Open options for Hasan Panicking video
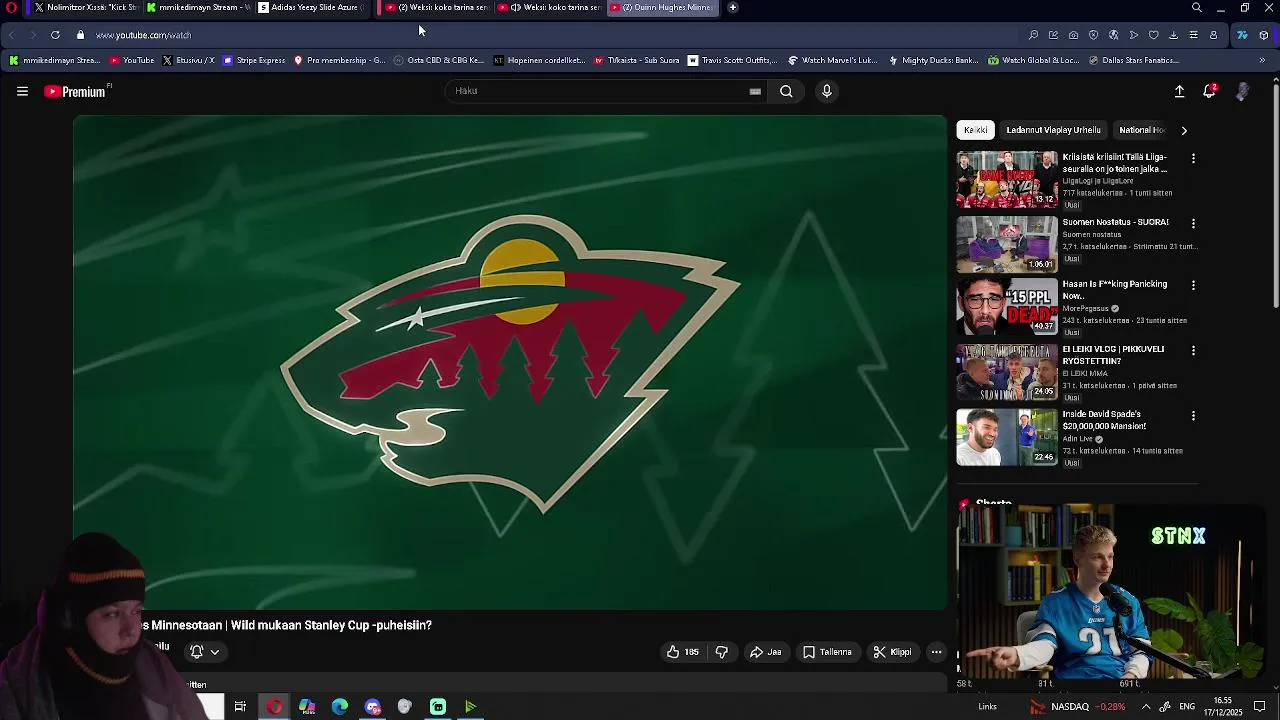This screenshot has width=1280, height=720. point(1193,285)
